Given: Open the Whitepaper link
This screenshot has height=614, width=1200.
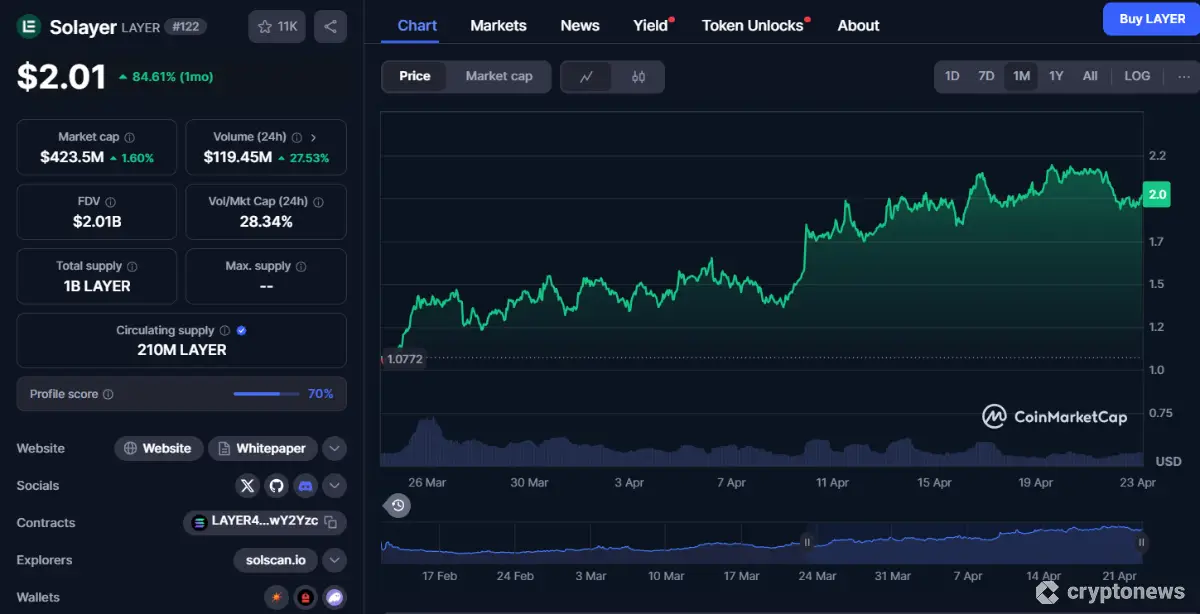Looking at the screenshot, I should point(262,449).
